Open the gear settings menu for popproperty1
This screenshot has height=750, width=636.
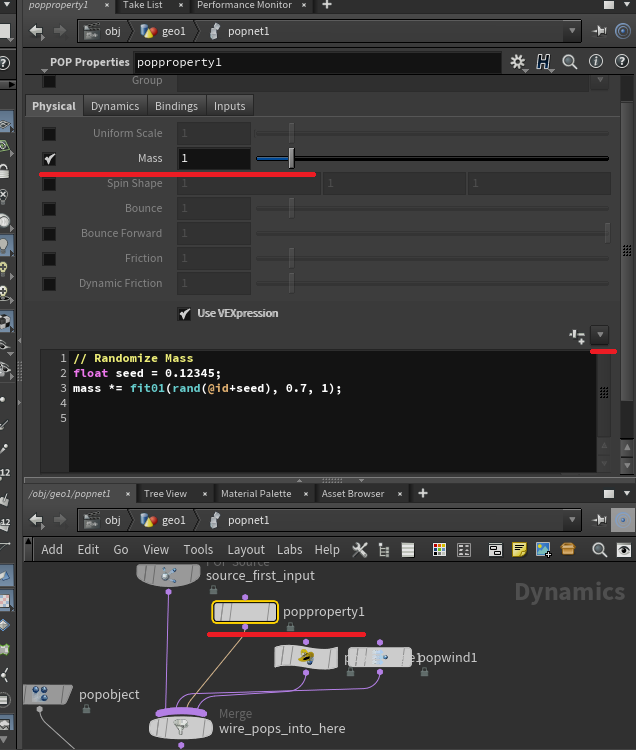tap(517, 62)
